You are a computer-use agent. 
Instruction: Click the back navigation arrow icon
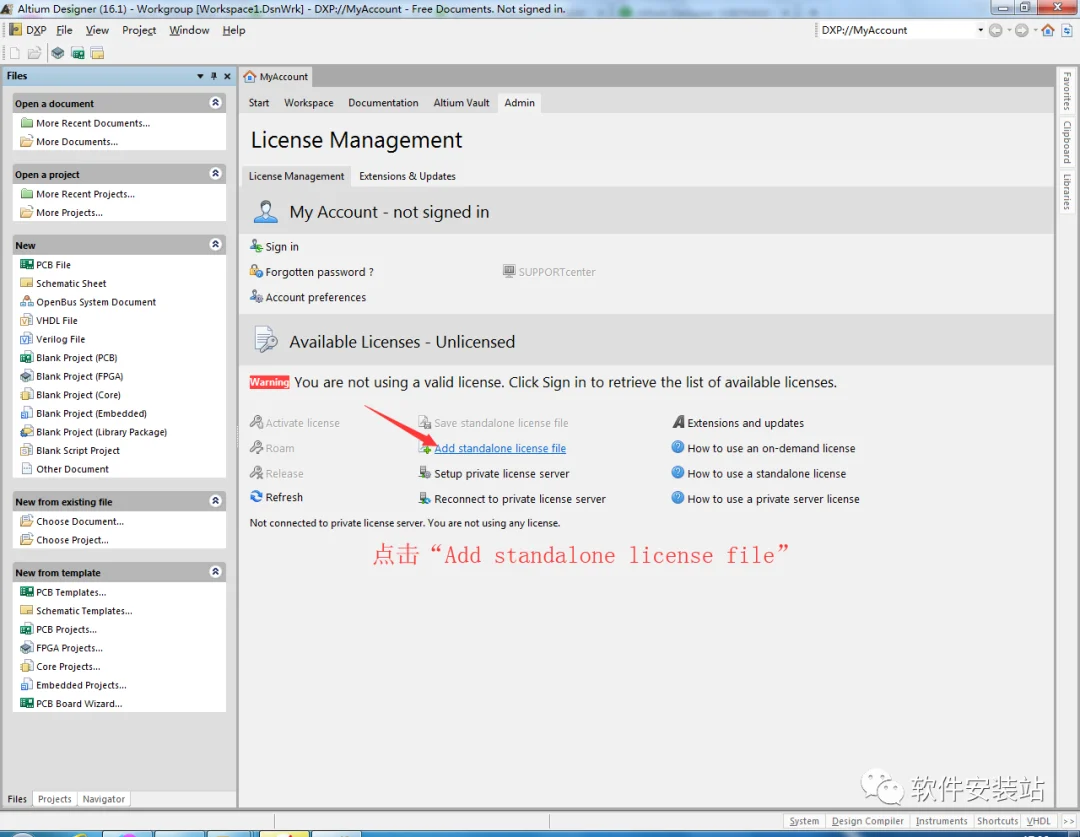pyautogui.click(x=995, y=30)
